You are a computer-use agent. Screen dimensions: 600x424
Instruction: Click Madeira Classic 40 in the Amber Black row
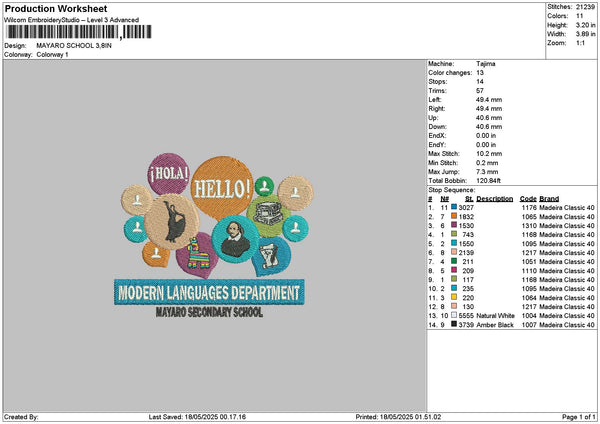tap(567, 325)
